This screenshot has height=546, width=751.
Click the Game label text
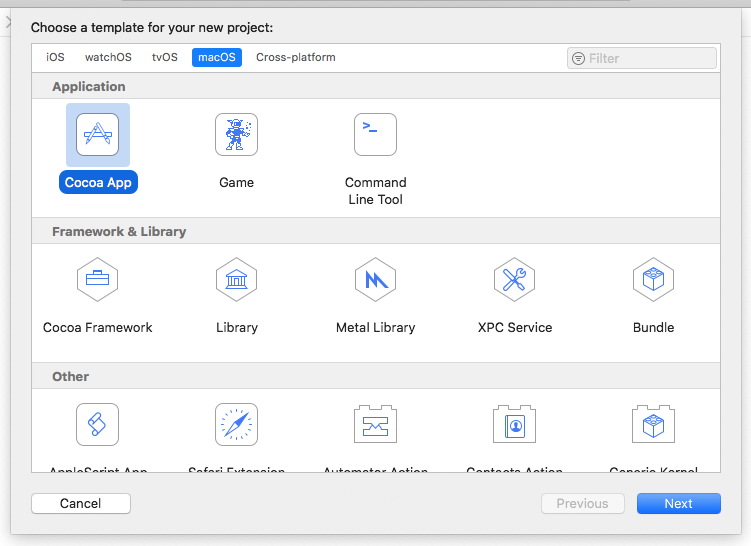pos(237,182)
